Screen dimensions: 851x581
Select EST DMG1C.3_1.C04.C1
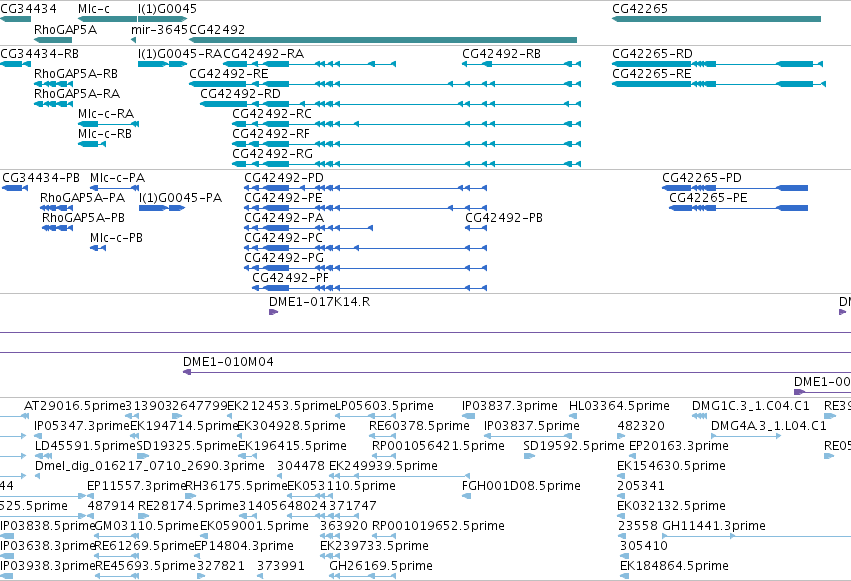pyautogui.click(x=700, y=416)
